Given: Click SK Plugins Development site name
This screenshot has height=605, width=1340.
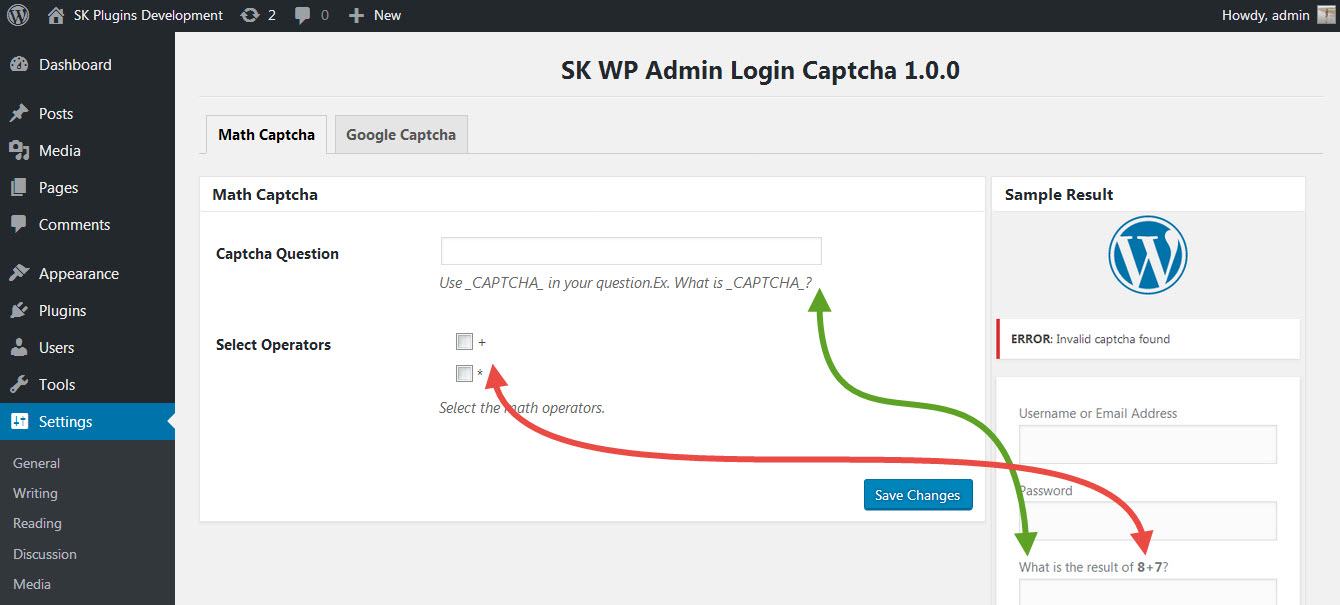Looking at the screenshot, I should pyautogui.click(x=148, y=15).
